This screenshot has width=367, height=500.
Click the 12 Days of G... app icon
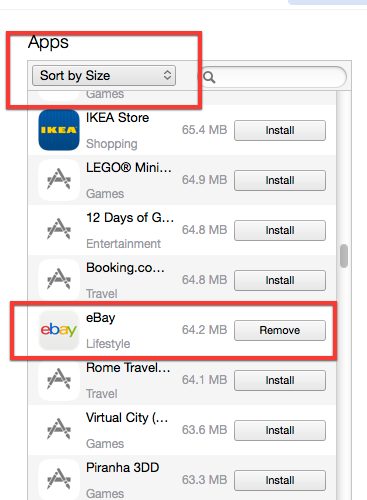(59, 230)
